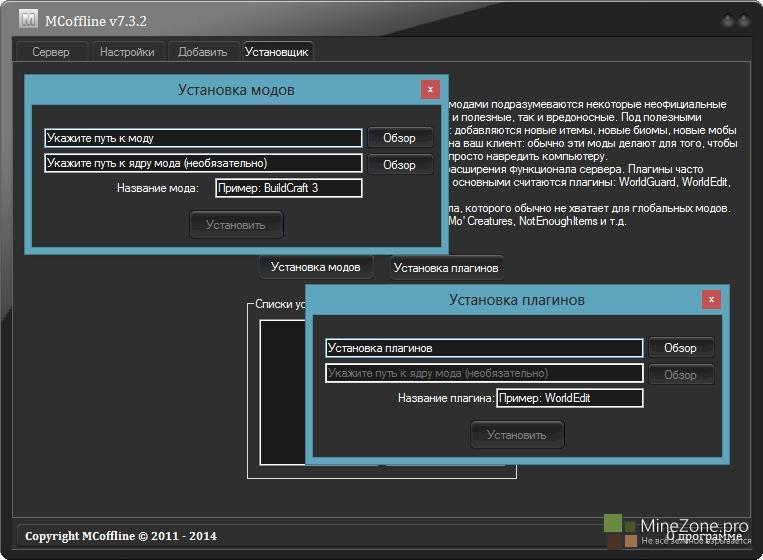Focus the mod core path field in mods dialog
This screenshot has width=763, height=560.
[203, 163]
